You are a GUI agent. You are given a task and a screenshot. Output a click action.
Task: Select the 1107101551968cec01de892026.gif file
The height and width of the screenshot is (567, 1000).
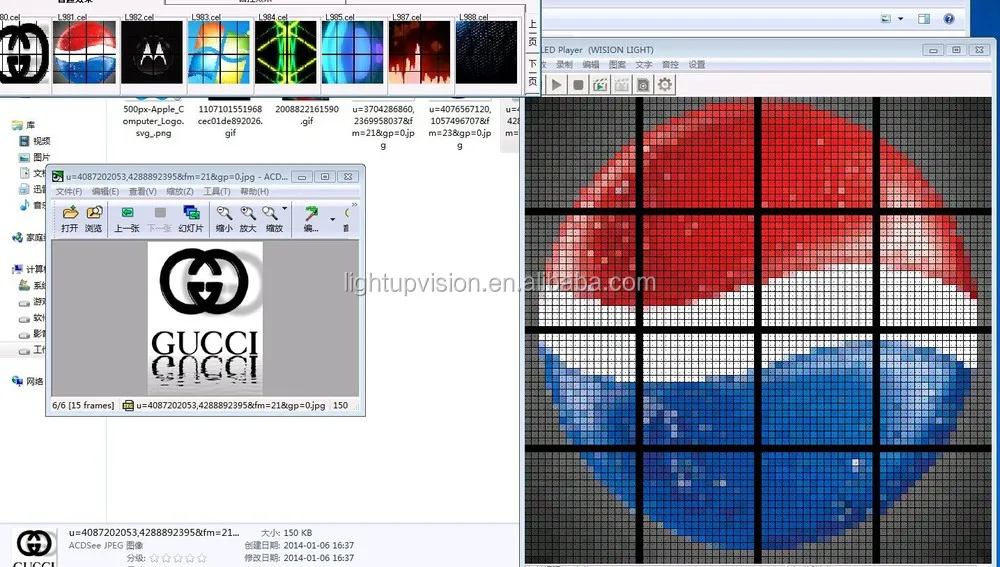pyautogui.click(x=230, y=121)
